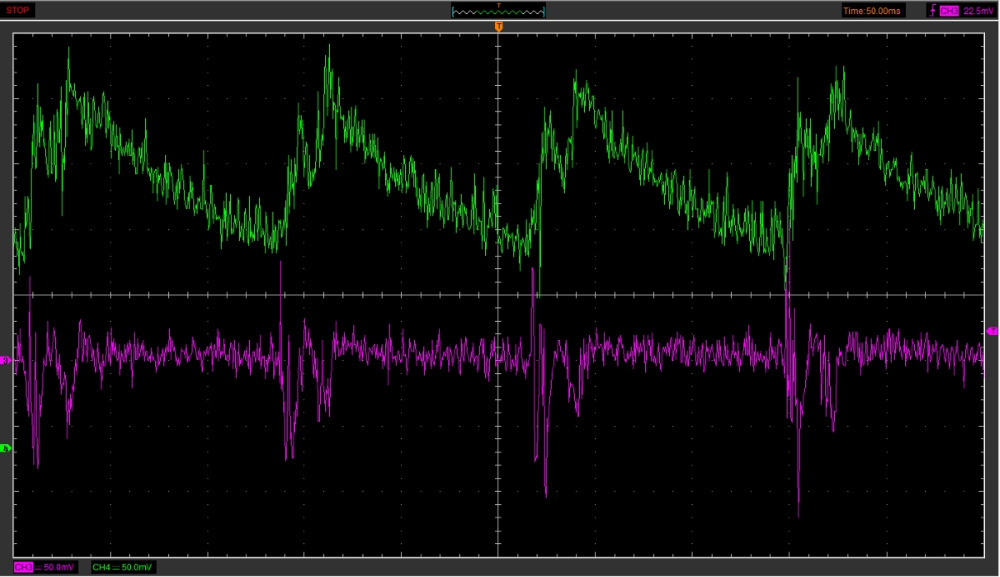1000x577 pixels.
Task: Click the STOP run status indicator
Action: [x=17, y=10]
